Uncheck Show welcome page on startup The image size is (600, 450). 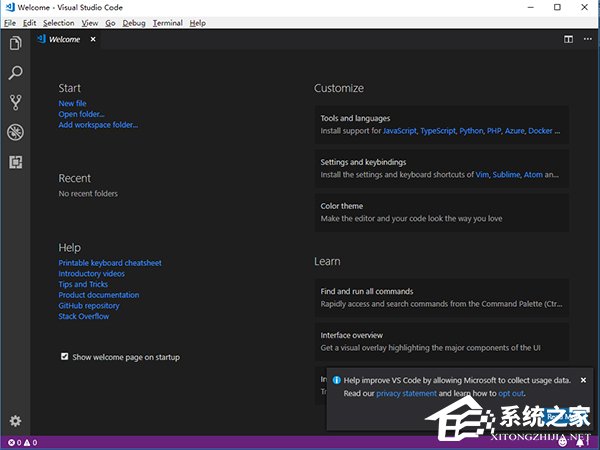[x=64, y=357]
